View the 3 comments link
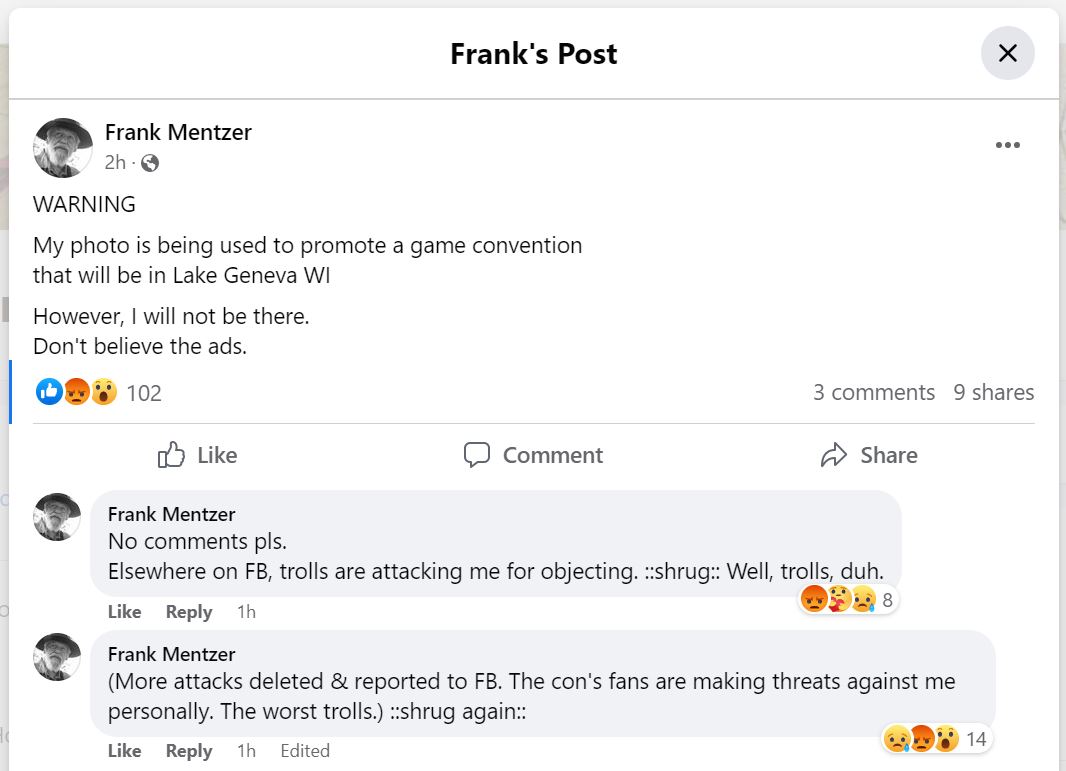 tap(873, 392)
